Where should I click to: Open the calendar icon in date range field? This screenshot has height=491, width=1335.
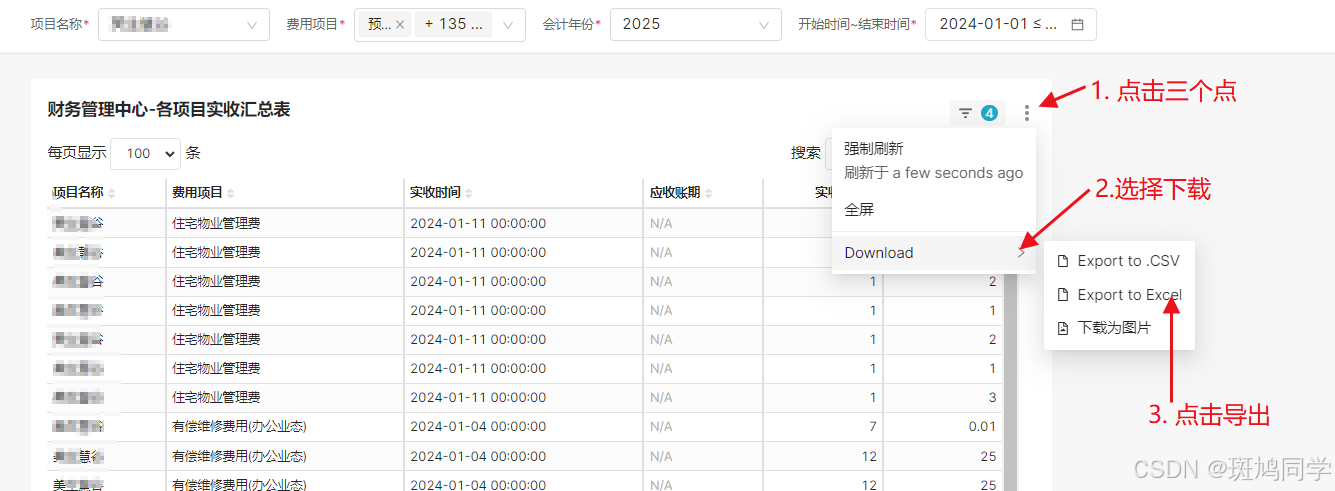click(x=1077, y=25)
